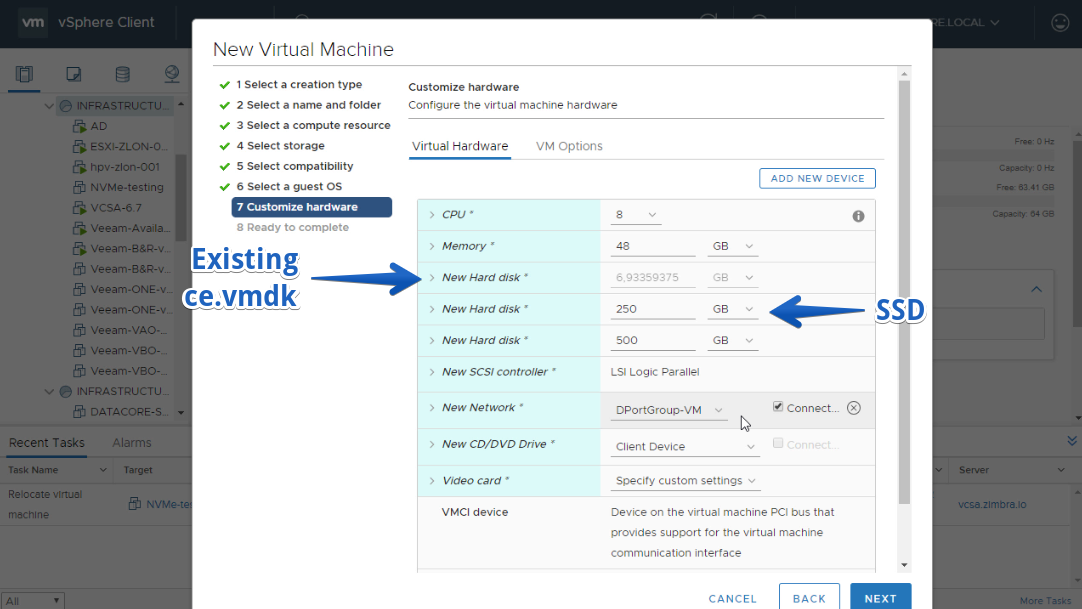This screenshot has width=1082, height=609.
Task: Click the NVMe-te... target VM icon in Recent Tasks
Action: click(135, 504)
